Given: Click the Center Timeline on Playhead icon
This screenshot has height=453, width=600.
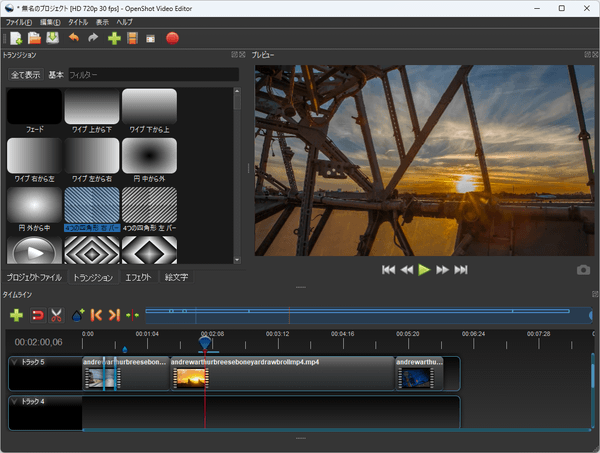Looking at the screenshot, I should [132, 315].
